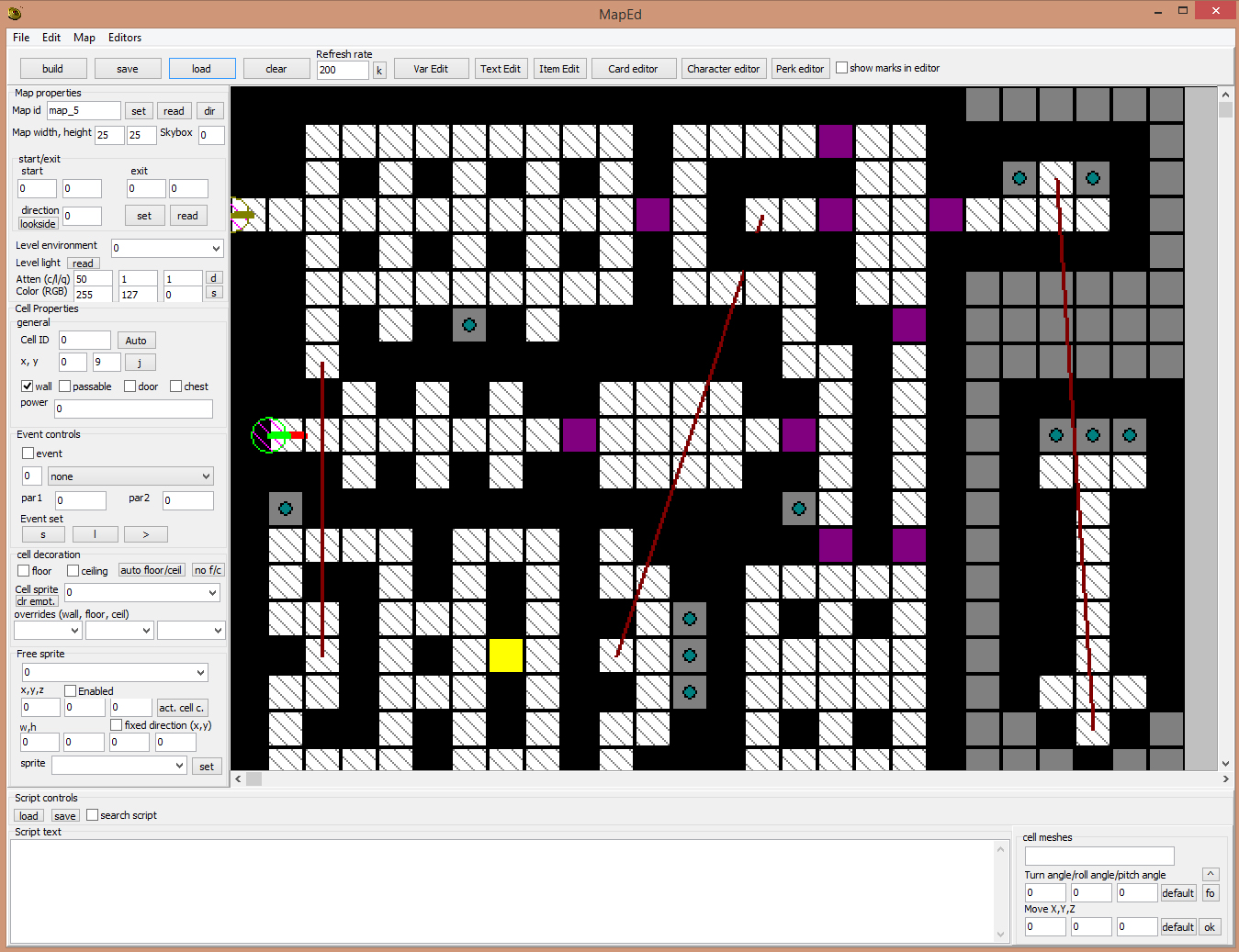Open the File menu
The width and height of the screenshot is (1239, 952).
(x=21, y=38)
